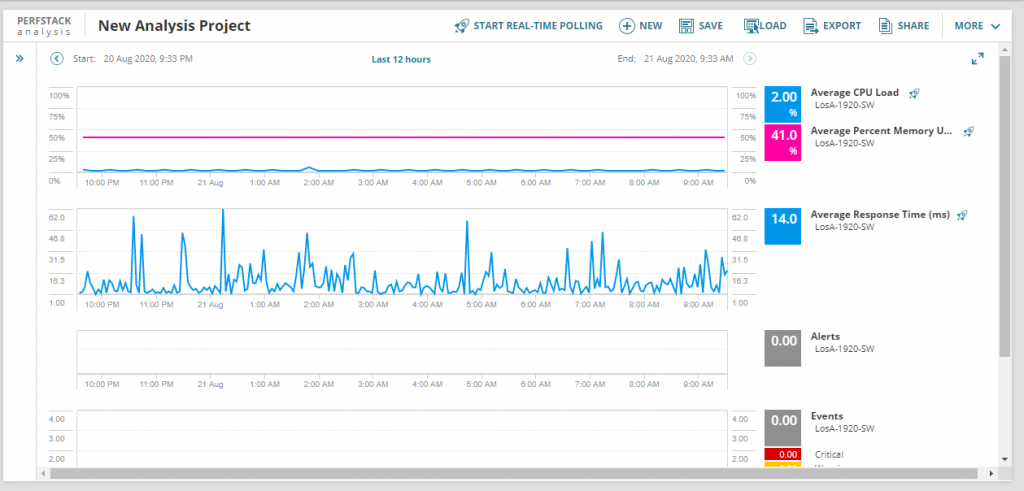This screenshot has height=491, width=1024.
Task: Click the gray Alerts 0.00 box
Action: coord(782,348)
